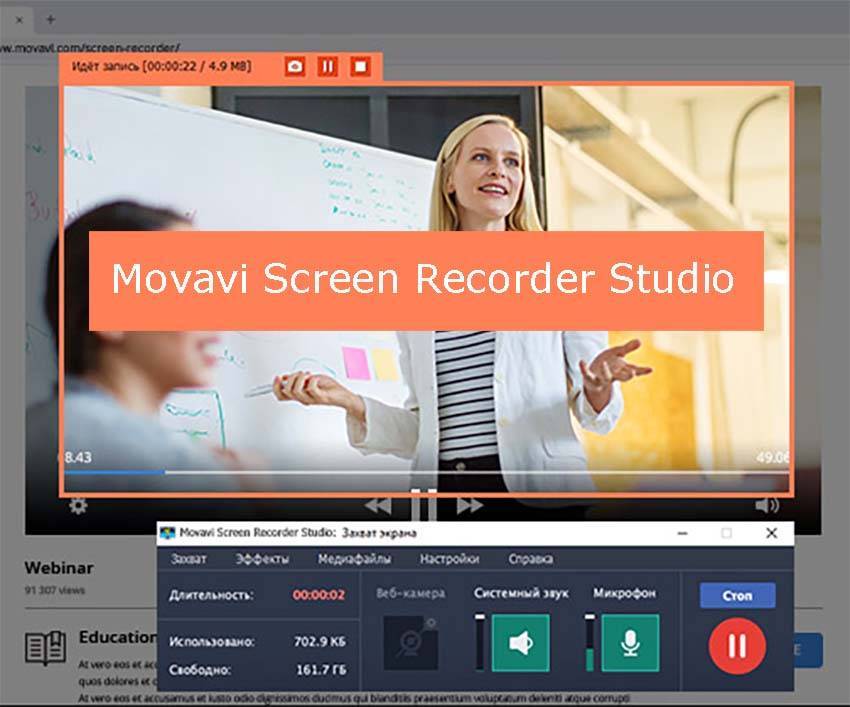Adjust the system sound volume slider
Image resolution: width=850 pixels, height=707 pixels.
480,643
